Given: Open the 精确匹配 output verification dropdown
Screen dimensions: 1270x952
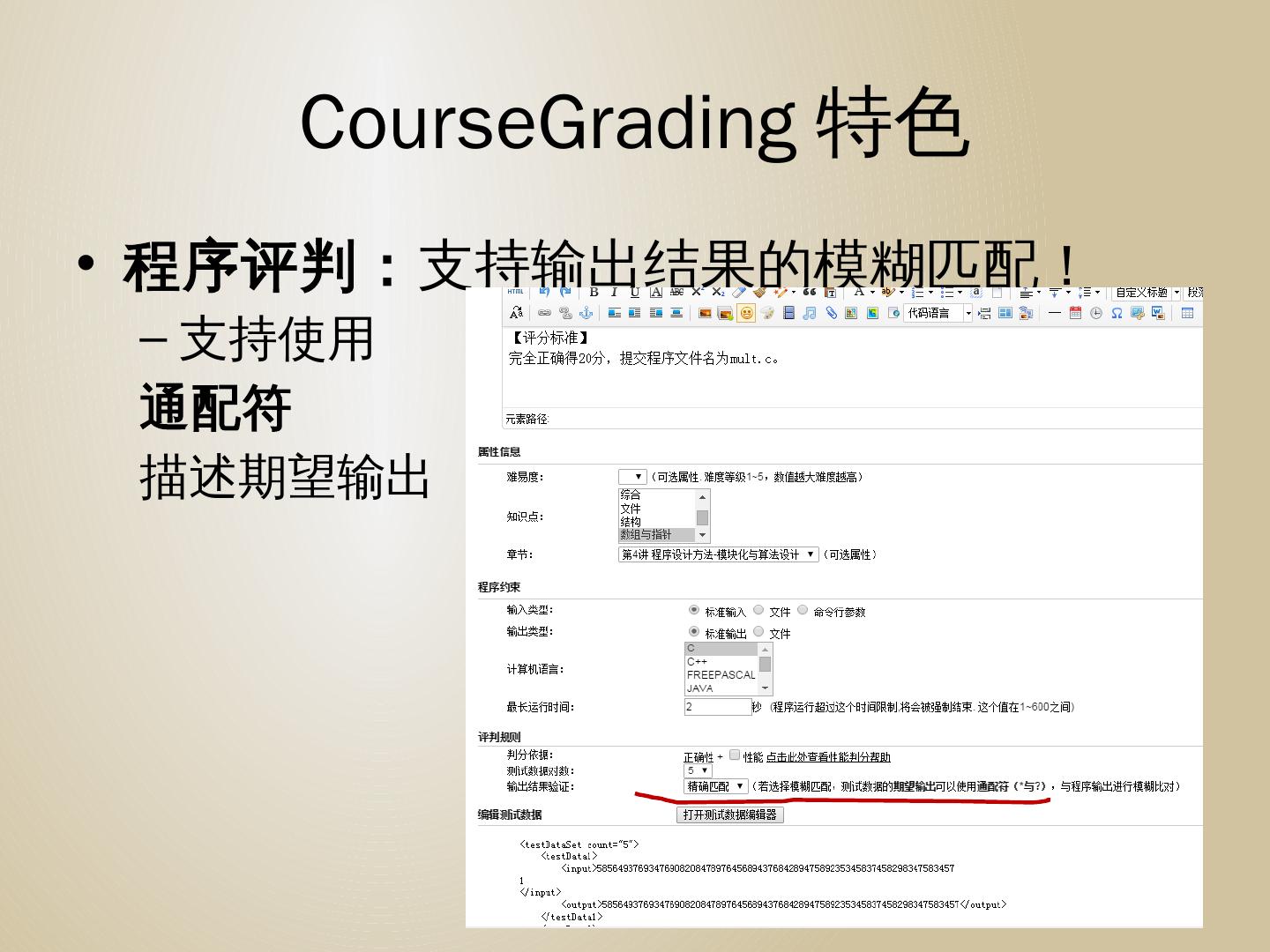Looking at the screenshot, I should 716,786.
